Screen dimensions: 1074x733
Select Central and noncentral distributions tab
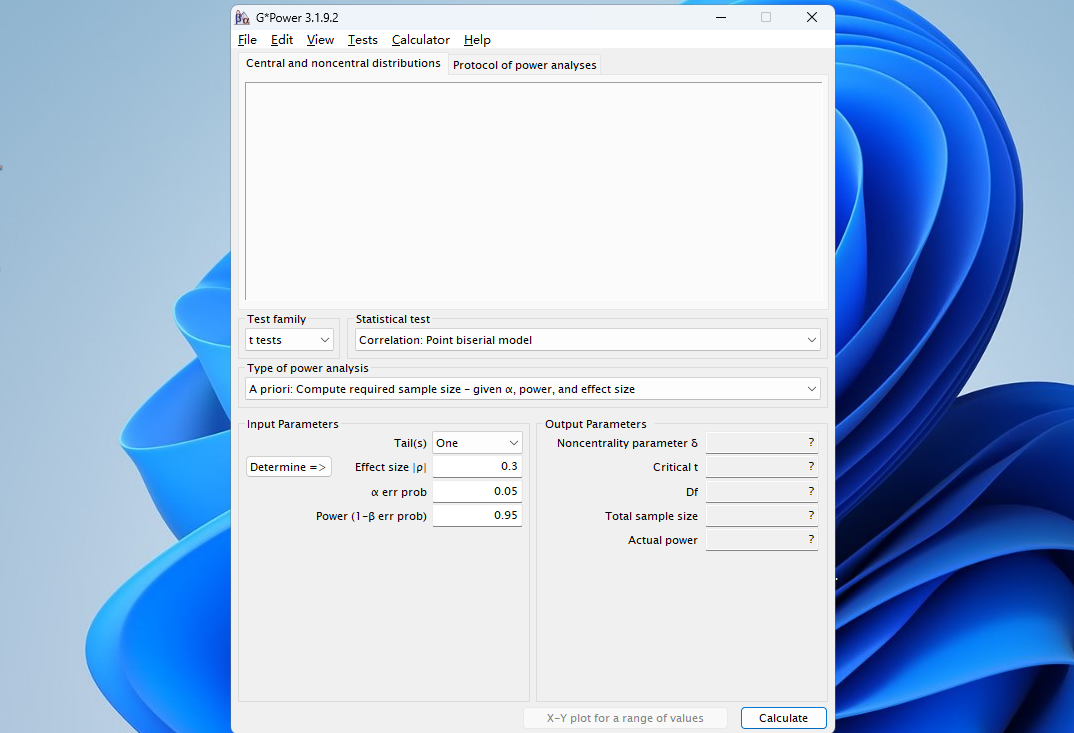(343, 63)
